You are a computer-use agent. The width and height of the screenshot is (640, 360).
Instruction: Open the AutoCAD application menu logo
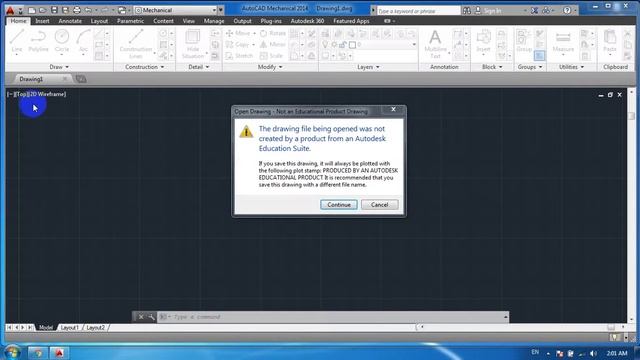10,10
